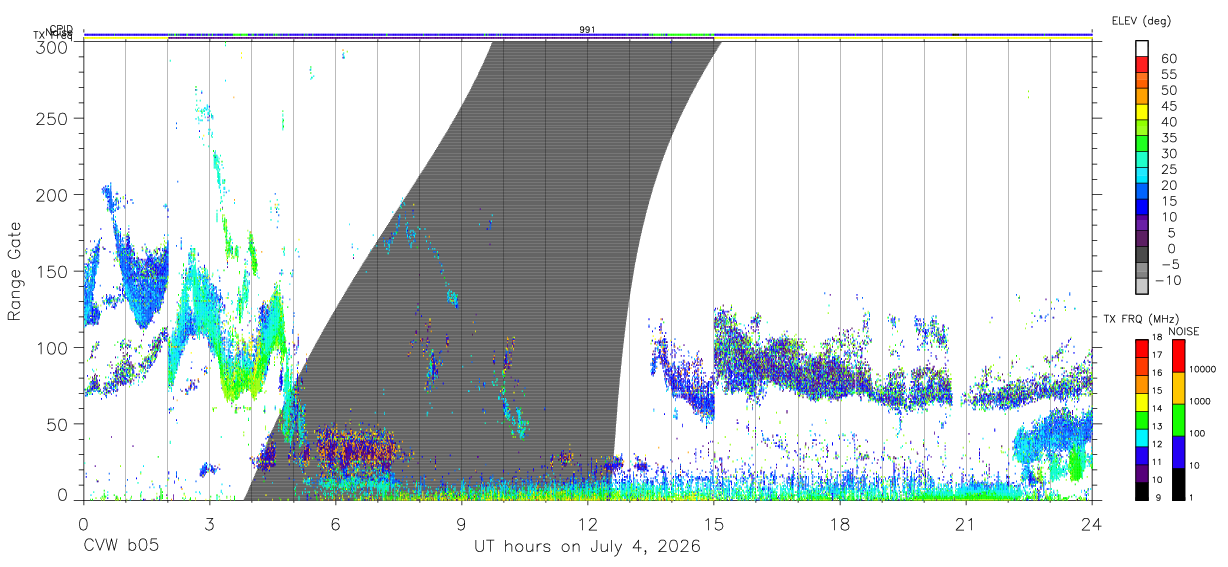Select the -5 label on the ELEV color bar
1228x567 pixels.
pos(1169,264)
